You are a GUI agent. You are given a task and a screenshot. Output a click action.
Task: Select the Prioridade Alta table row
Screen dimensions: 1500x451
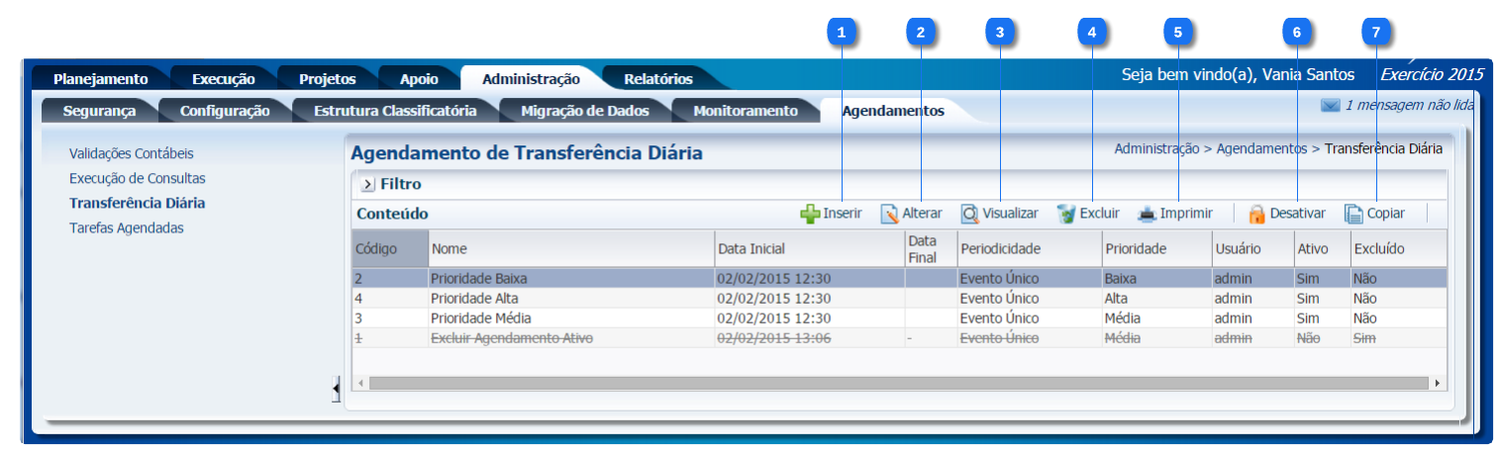tap(474, 298)
